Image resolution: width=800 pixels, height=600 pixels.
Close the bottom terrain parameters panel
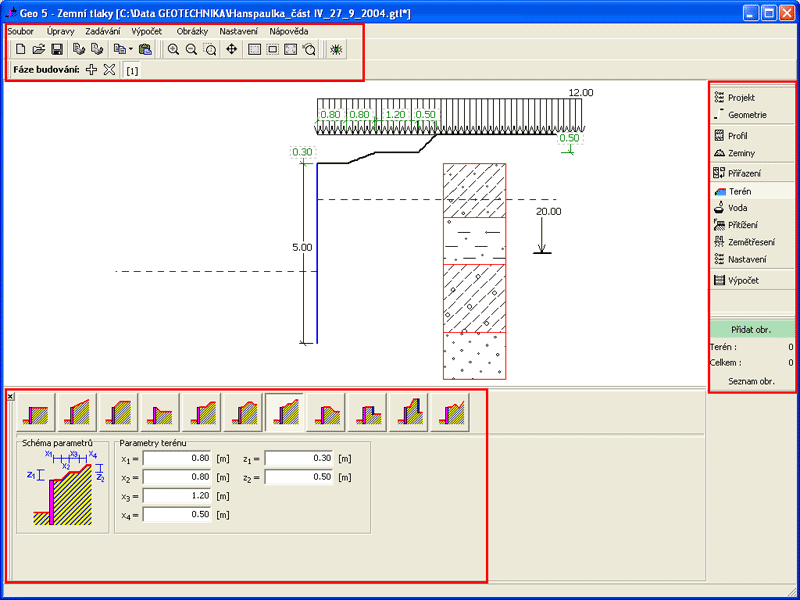click(x=10, y=396)
